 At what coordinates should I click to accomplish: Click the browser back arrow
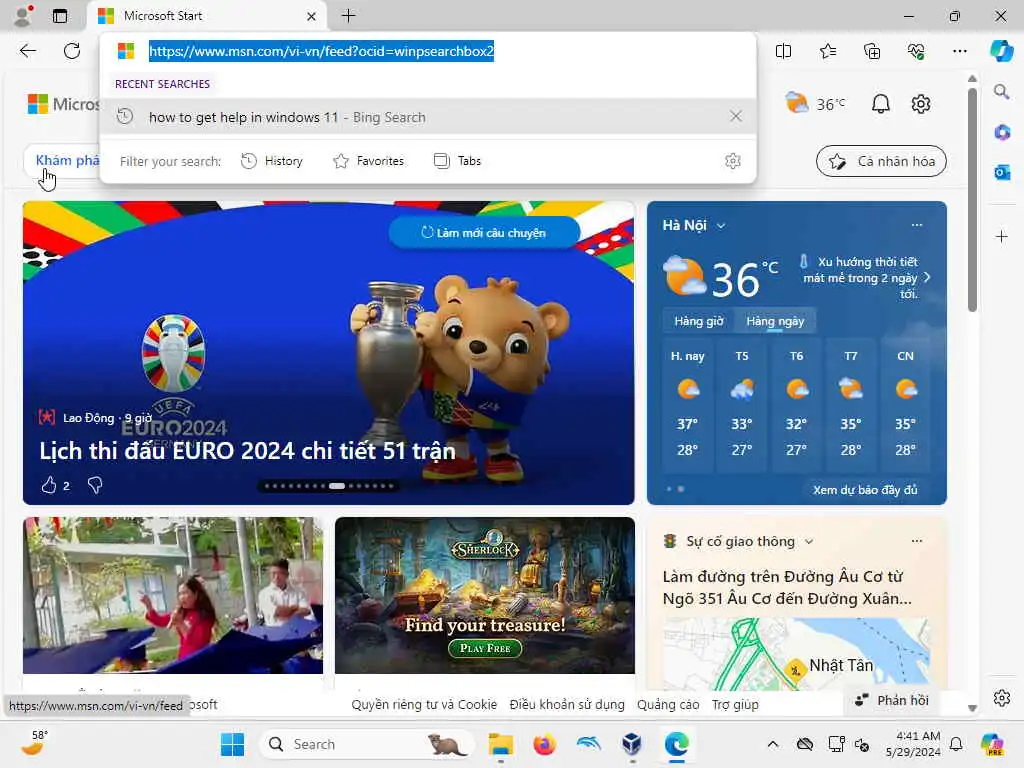[27, 51]
